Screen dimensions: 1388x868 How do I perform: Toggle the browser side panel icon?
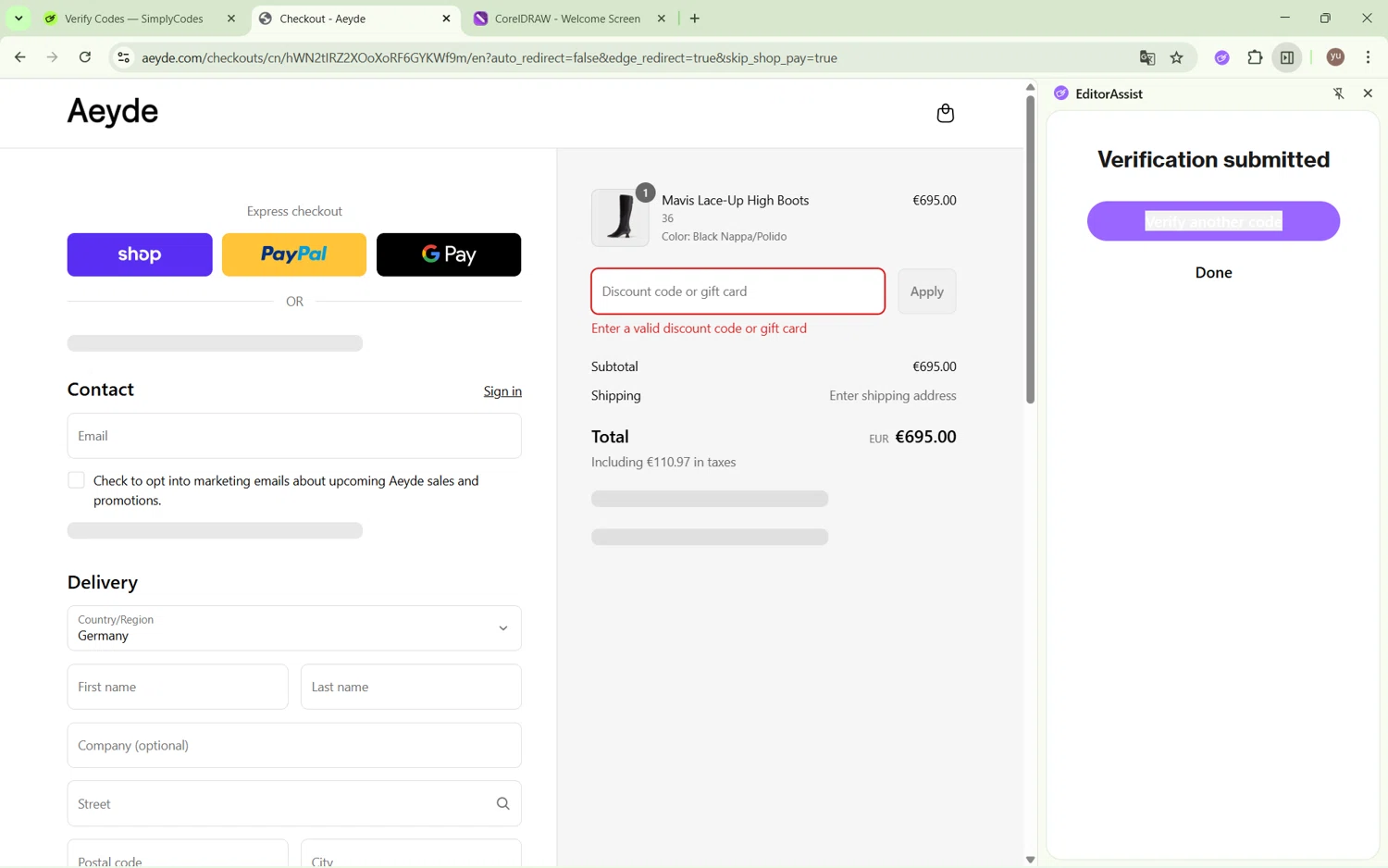[1287, 57]
